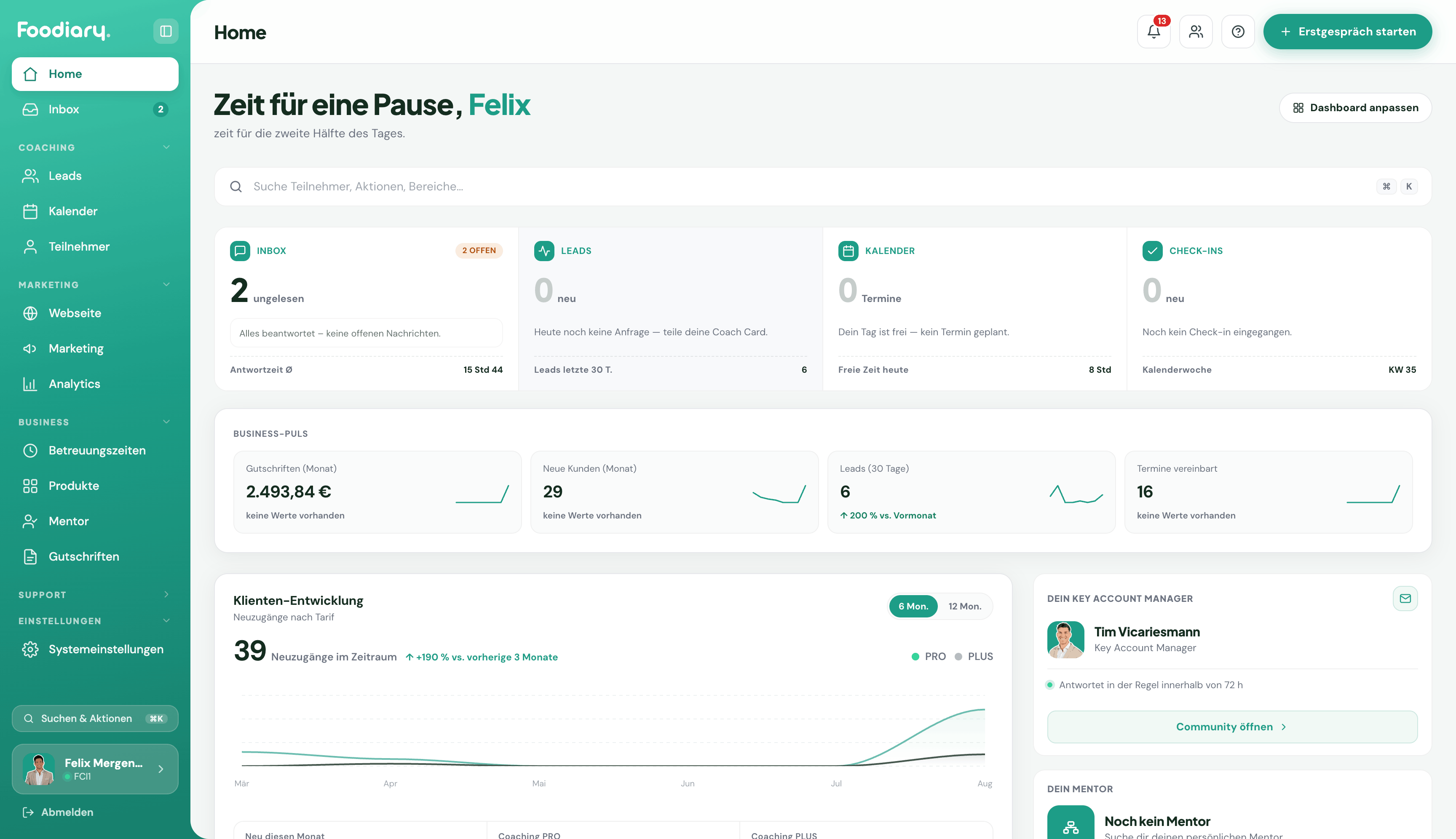Image resolution: width=1456 pixels, height=839 pixels.
Task: Open Betreuungszeiten in sidebar
Action: (95, 450)
